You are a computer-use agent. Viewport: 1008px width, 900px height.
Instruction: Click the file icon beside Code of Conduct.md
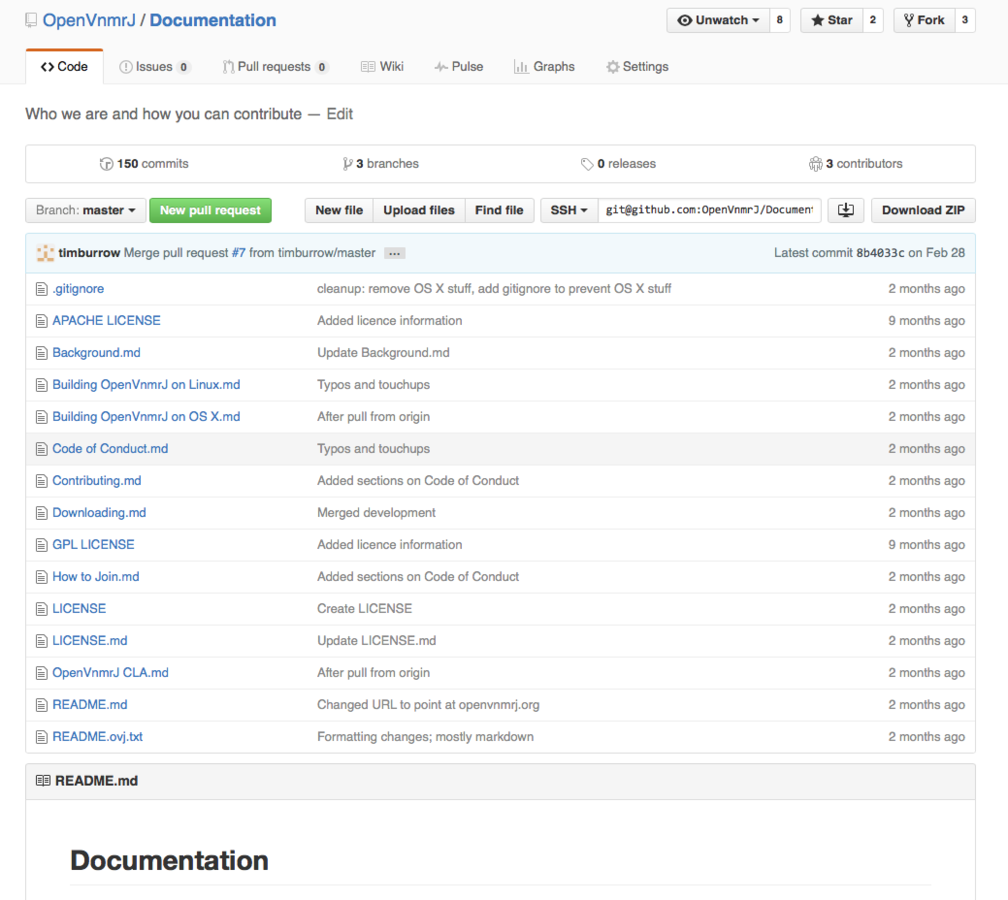tap(42, 449)
